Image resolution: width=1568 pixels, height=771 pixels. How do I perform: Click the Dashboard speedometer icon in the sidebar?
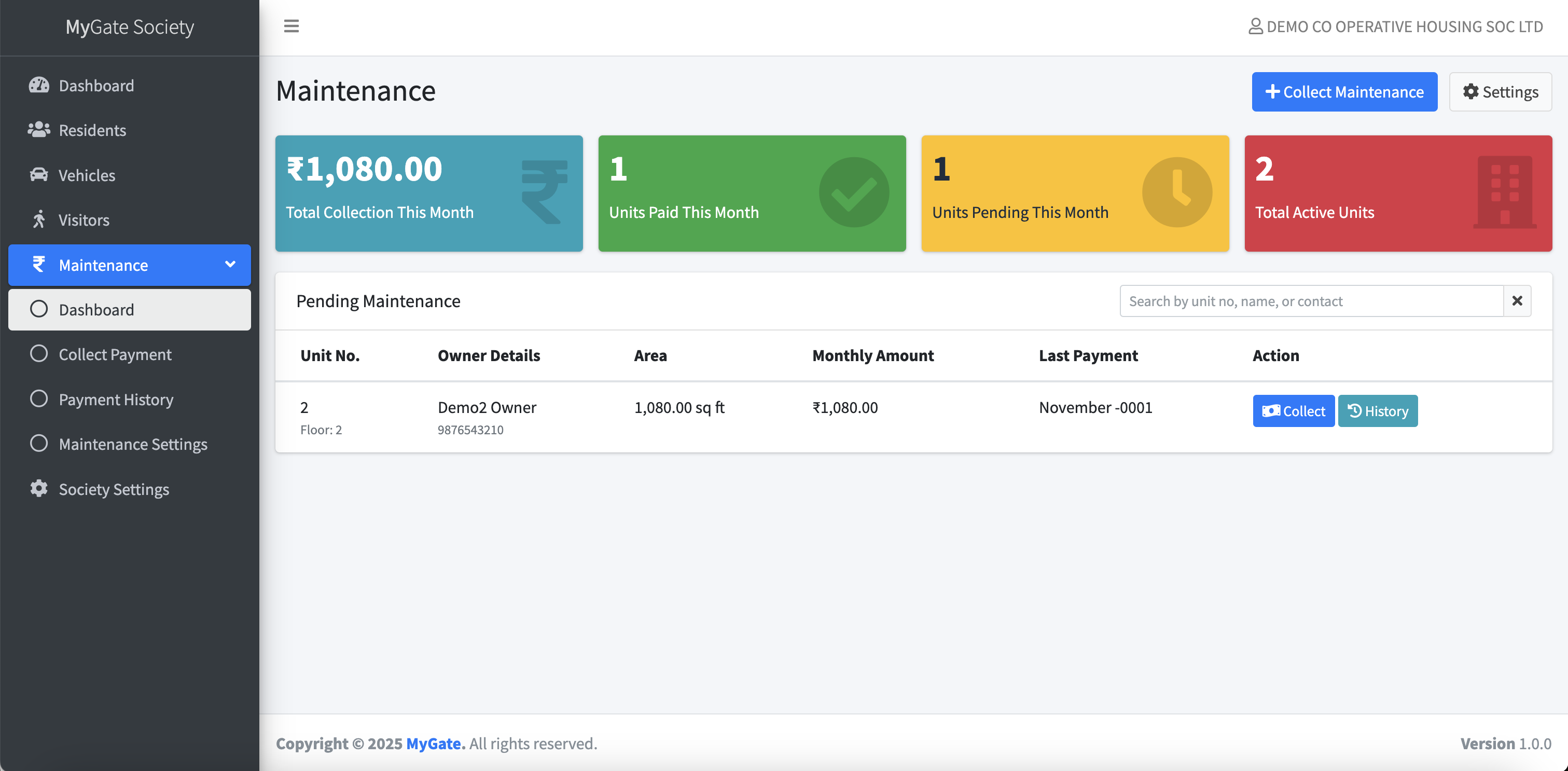point(39,85)
